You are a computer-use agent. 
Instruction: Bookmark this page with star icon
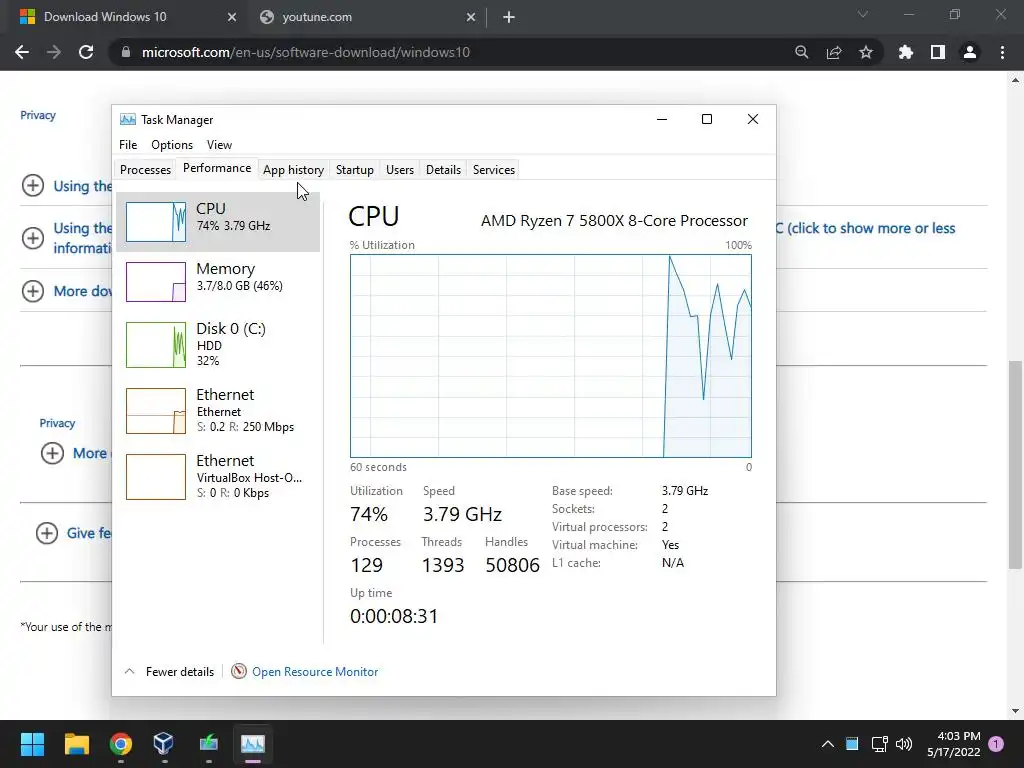866,52
